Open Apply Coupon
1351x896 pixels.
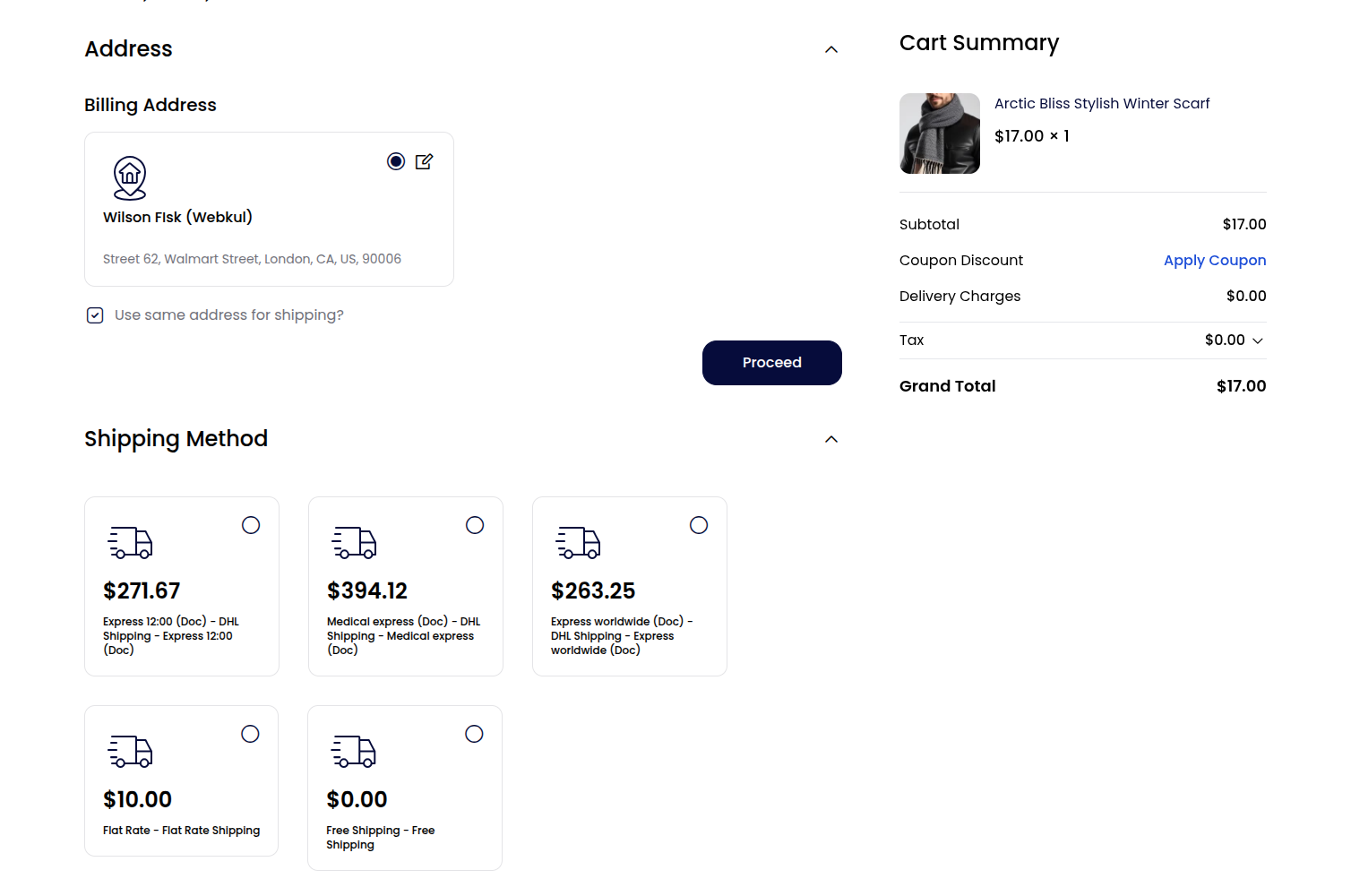(x=1215, y=260)
